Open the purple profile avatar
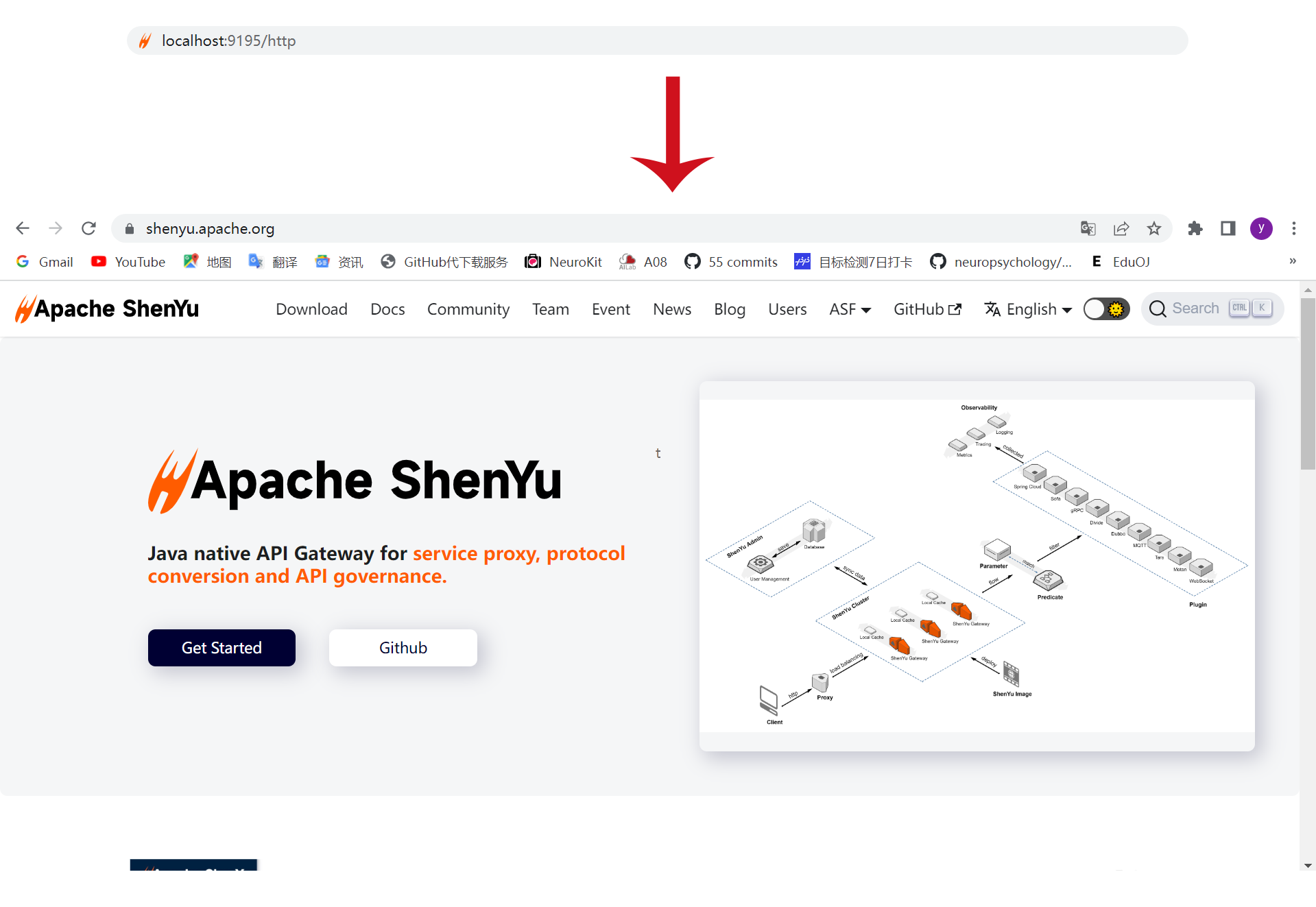The height and width of the screenshot is (907, 1316). coord(1261,228)
